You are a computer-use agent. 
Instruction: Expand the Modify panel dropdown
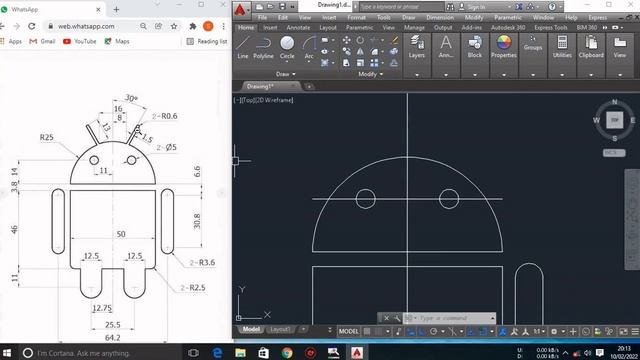point(371,74)
